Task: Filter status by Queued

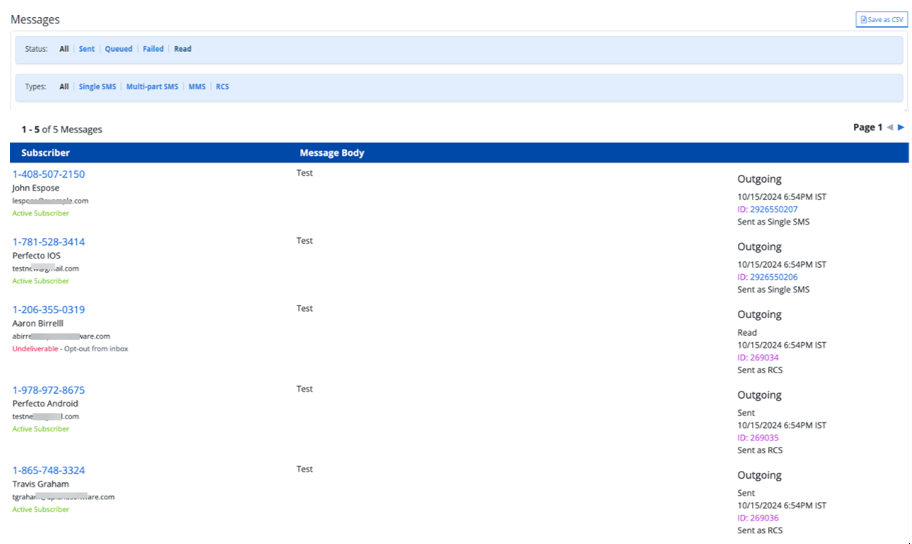Action: [x=118, y=49]
